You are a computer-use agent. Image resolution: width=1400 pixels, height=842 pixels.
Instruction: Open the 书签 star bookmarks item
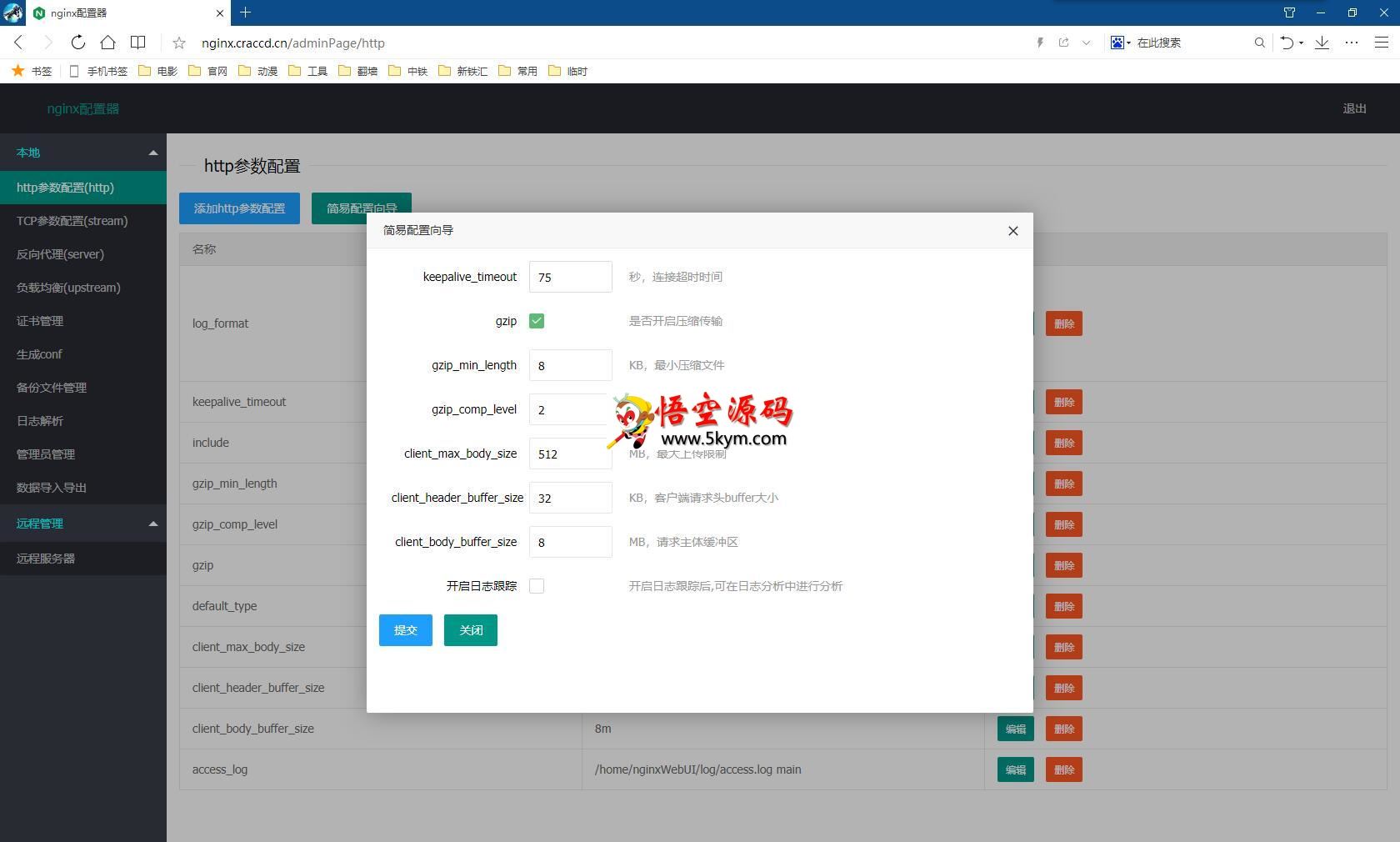tap(32, 71)
